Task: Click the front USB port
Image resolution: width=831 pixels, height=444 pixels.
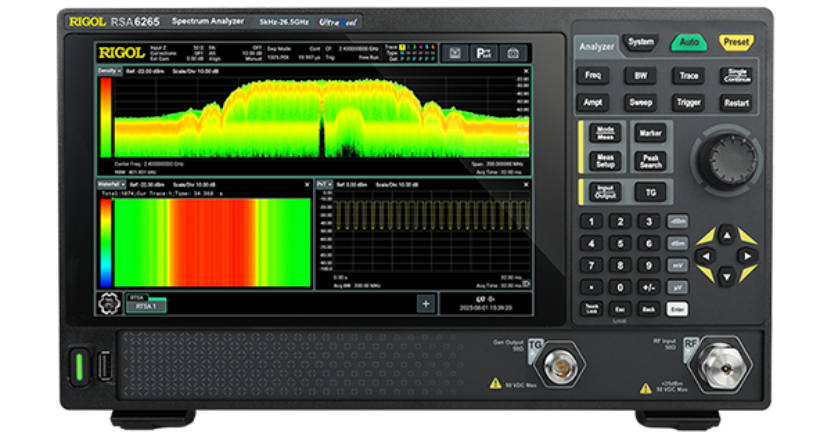Action: [x=104, y=366]
